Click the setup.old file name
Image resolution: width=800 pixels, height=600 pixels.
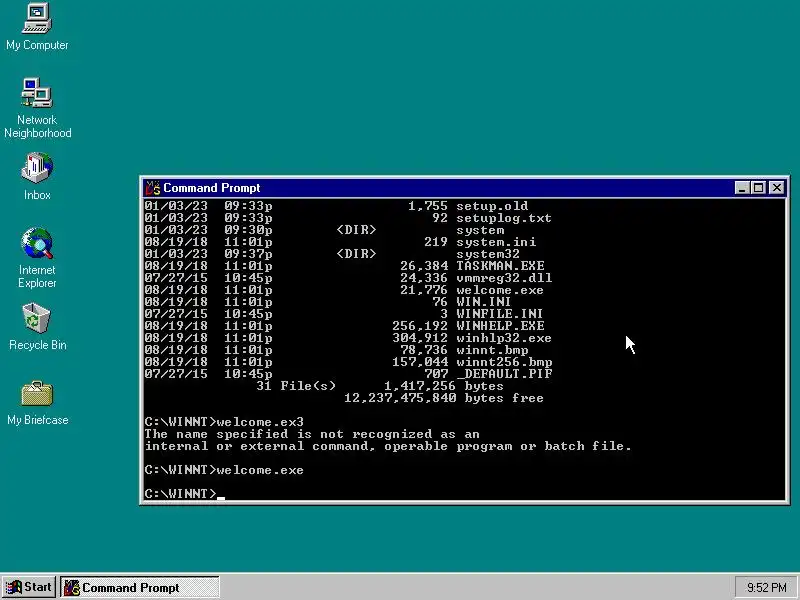click(492, 206)
